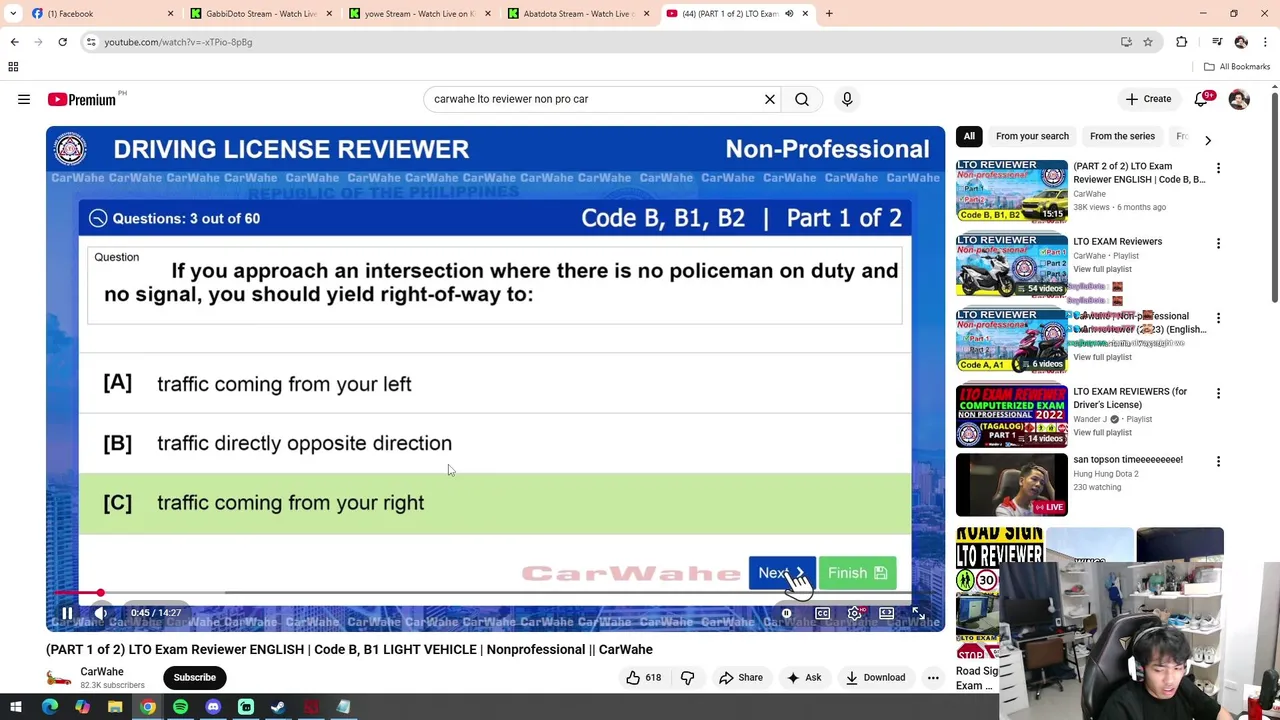Open LTO EXAM Reviewers playlist title
Viewport: 1280px width, 720px height.
(1117, 241)
